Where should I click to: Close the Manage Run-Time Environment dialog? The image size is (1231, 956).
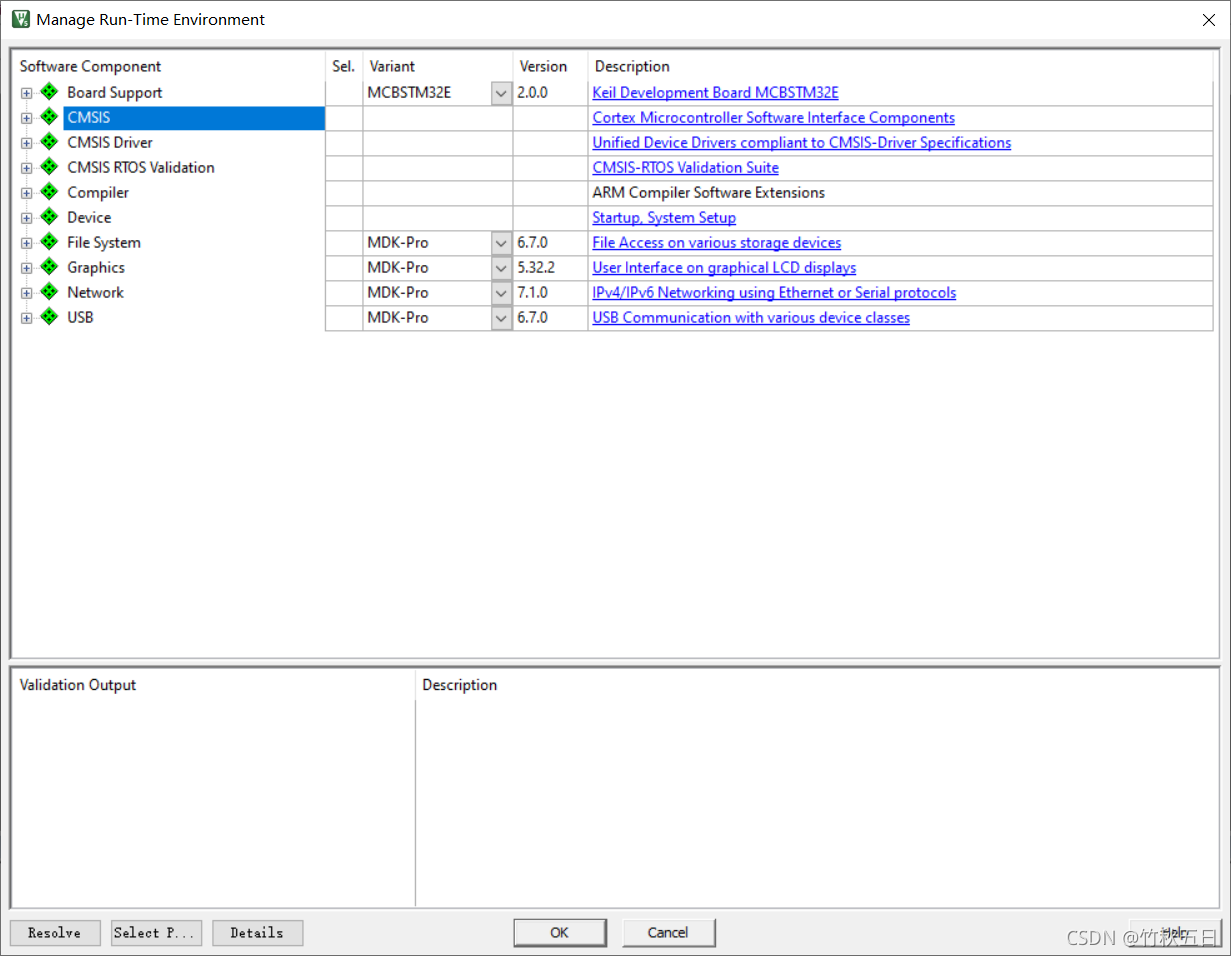pos(1208,19)
